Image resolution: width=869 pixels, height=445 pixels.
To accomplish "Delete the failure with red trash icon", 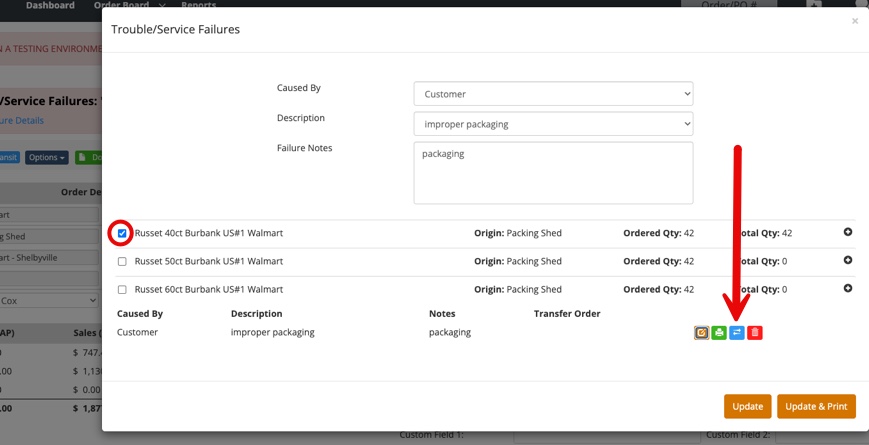I will (755, 332).
